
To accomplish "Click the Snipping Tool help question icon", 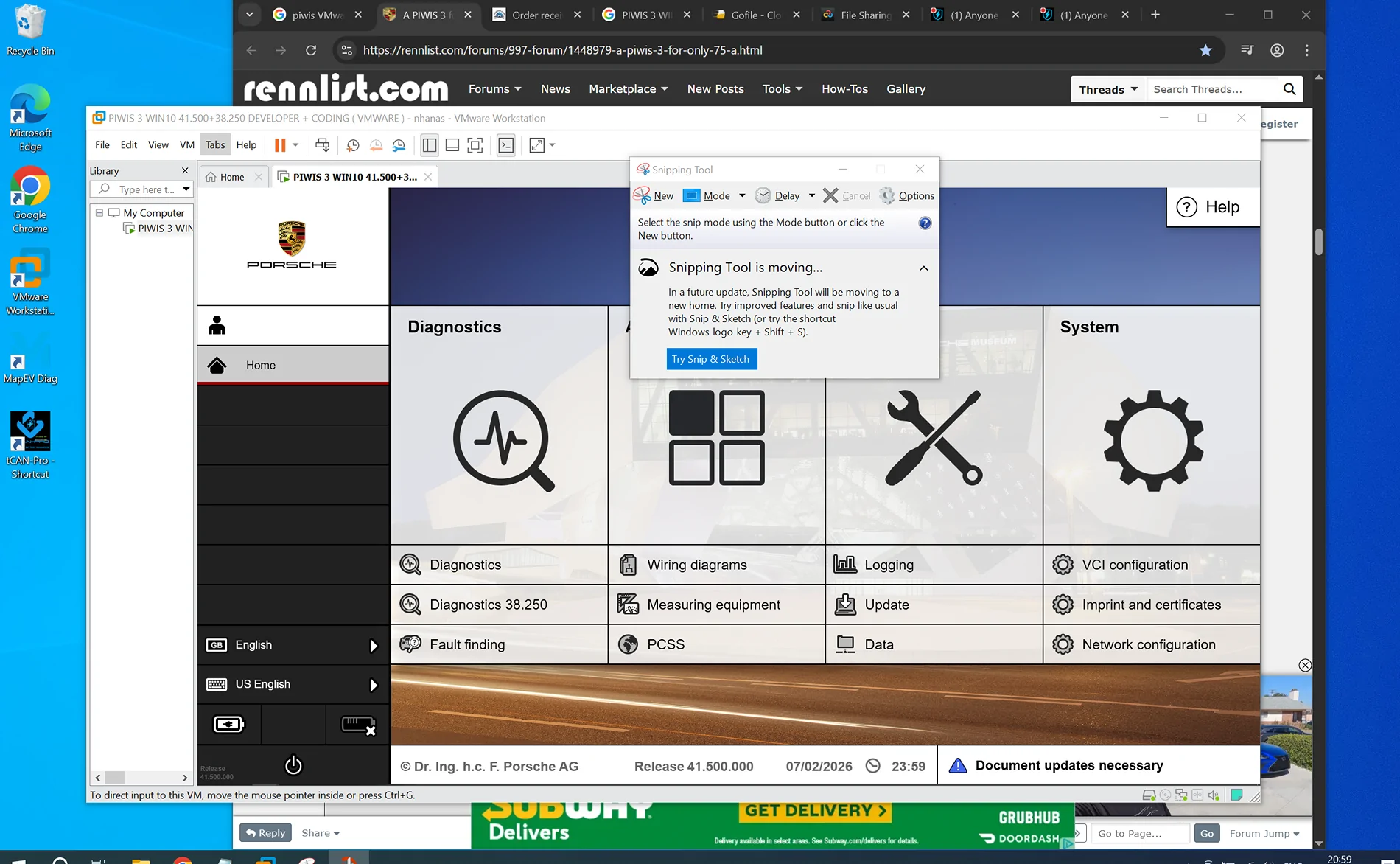I will pyautogui.click(x=925, y=223).
